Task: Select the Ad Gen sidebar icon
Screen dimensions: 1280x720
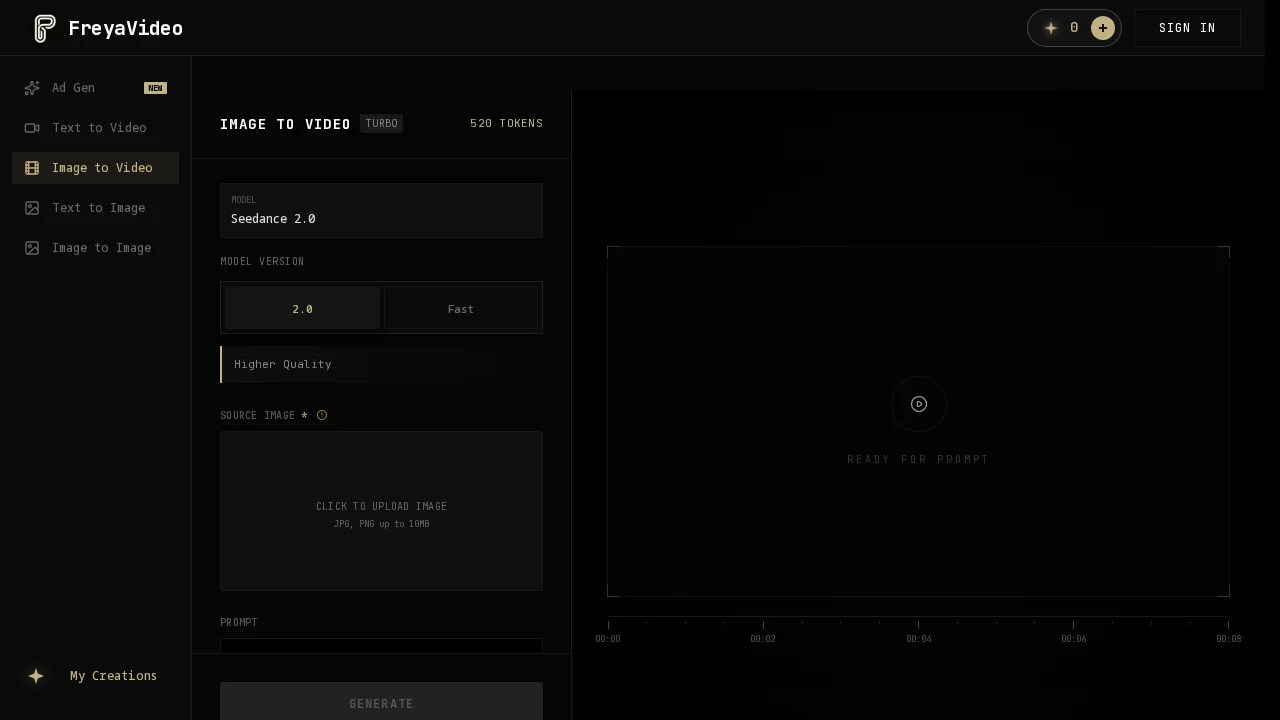Action: point(32,88)
